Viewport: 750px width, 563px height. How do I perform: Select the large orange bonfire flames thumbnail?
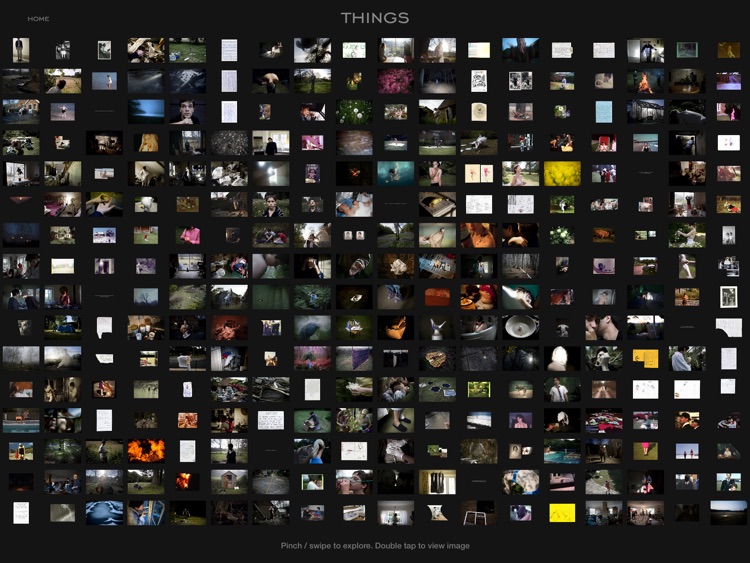pyautogui.click(x=146, y=451)
